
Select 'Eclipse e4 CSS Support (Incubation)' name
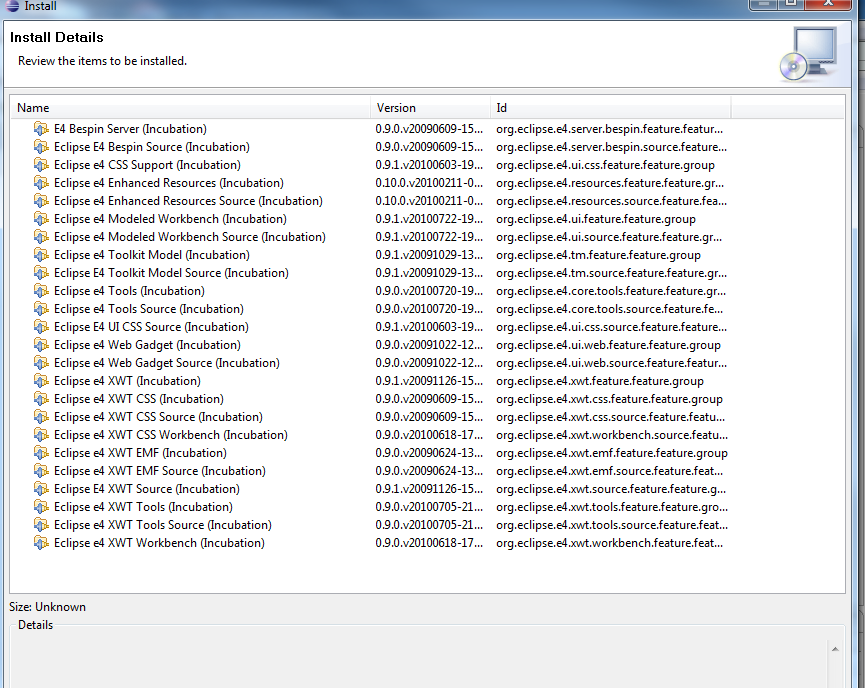pyautogui.click(x=147, y=165)
